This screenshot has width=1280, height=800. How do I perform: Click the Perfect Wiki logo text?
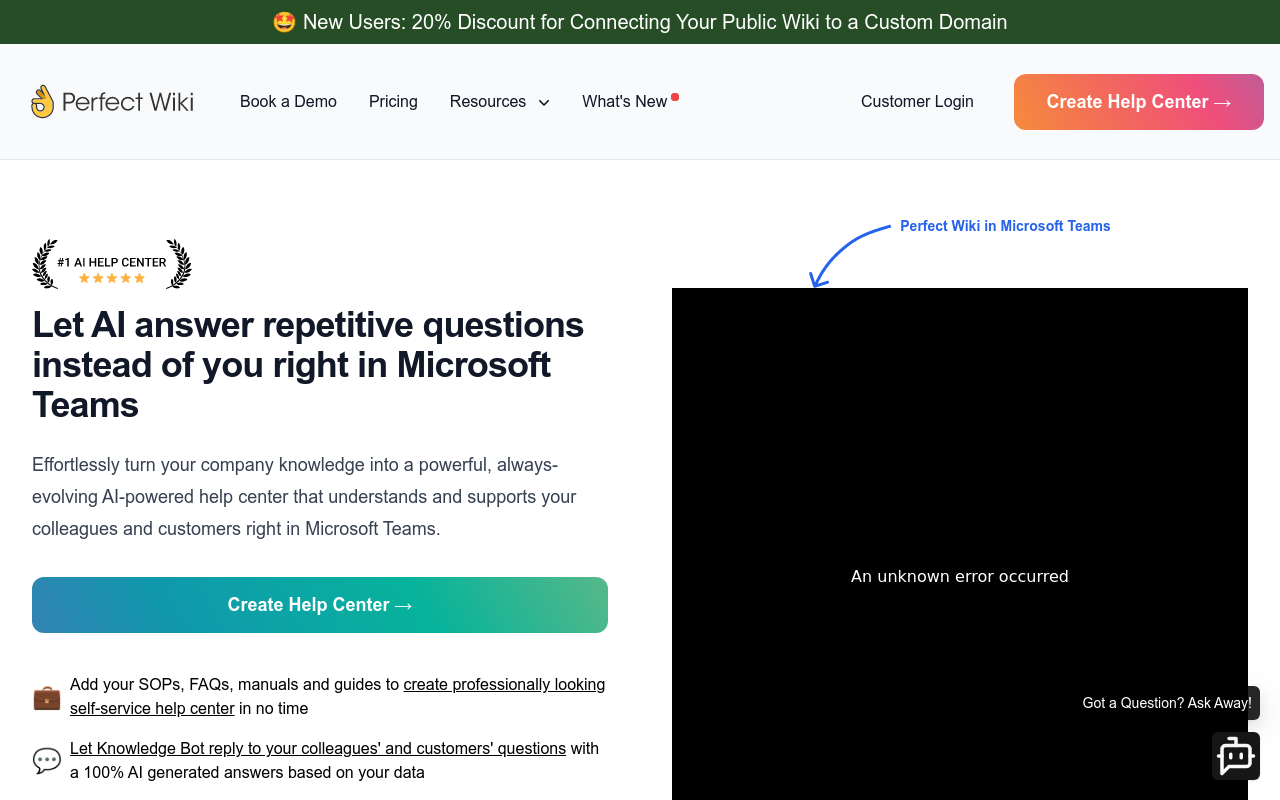(x=128, y=101)
